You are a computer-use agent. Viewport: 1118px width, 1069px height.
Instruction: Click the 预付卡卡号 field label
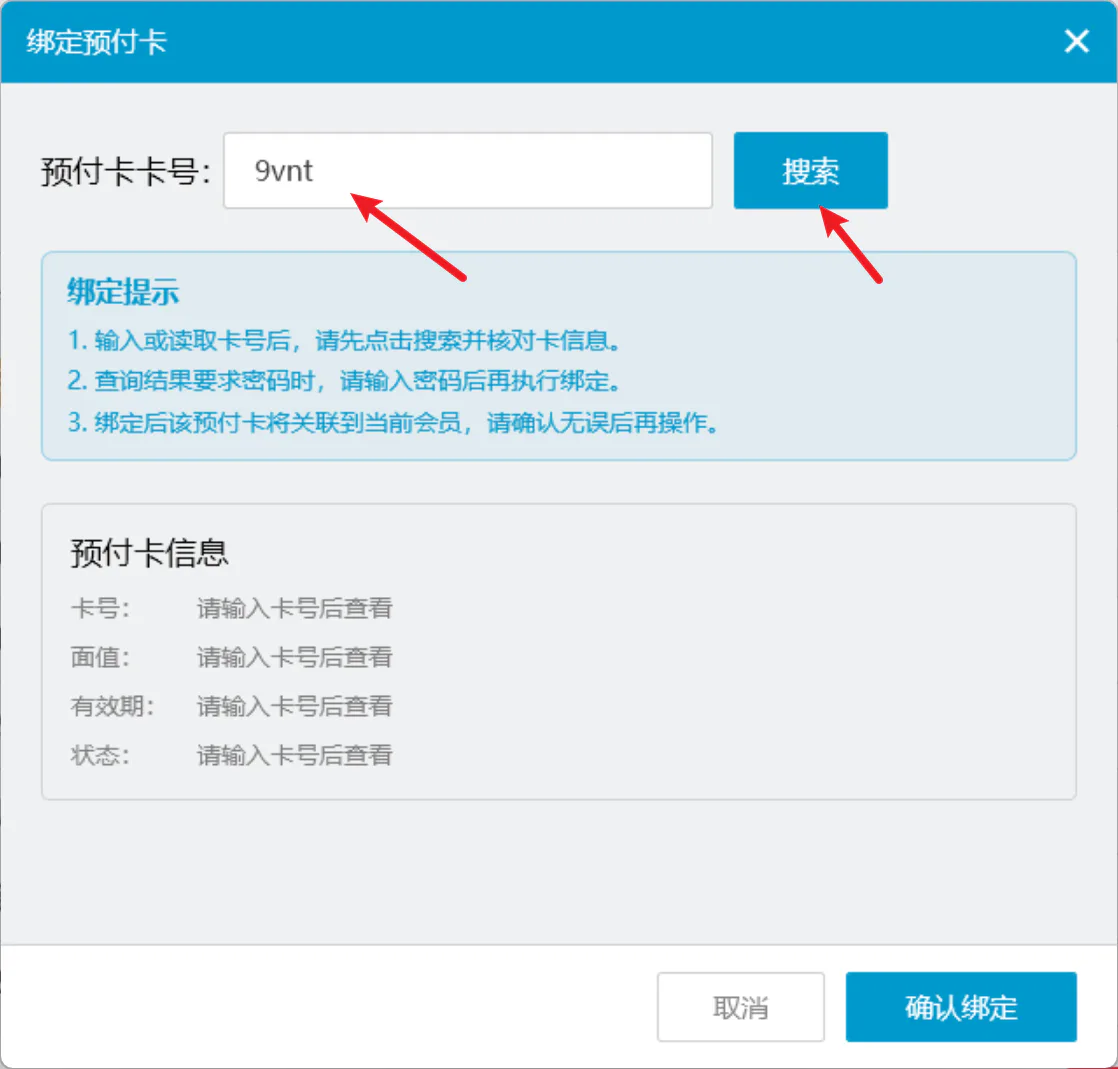(x=126, y=171)
